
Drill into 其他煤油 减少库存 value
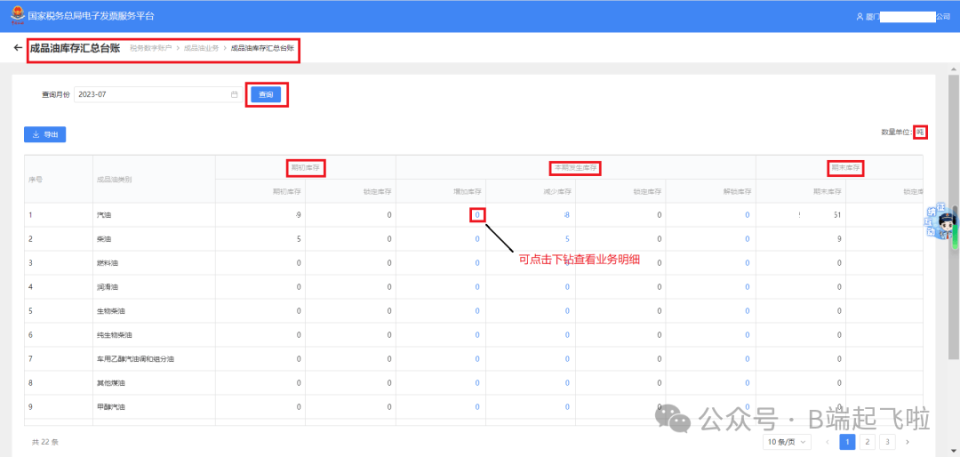click(568, 383)
